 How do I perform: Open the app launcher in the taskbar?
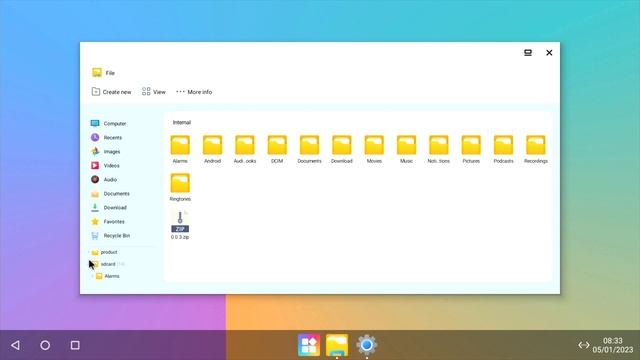[x=309, y=345]
